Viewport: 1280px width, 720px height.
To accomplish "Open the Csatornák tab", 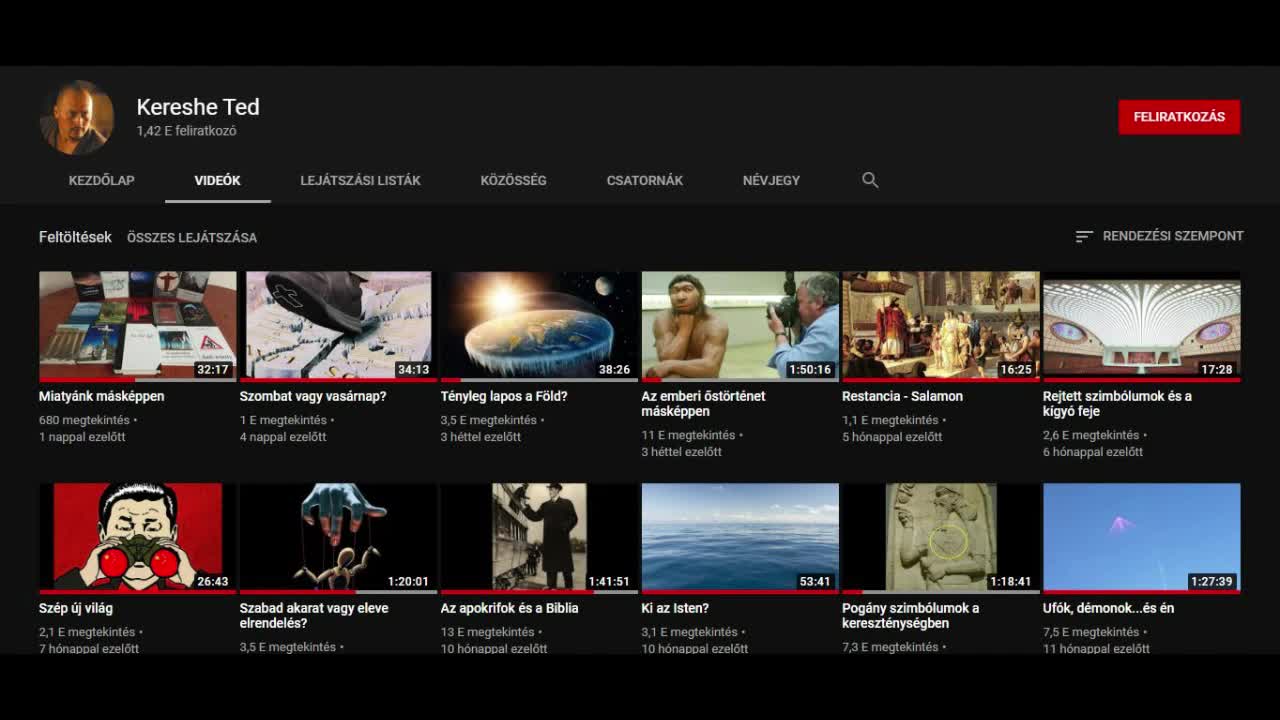I will click(645, 180).
